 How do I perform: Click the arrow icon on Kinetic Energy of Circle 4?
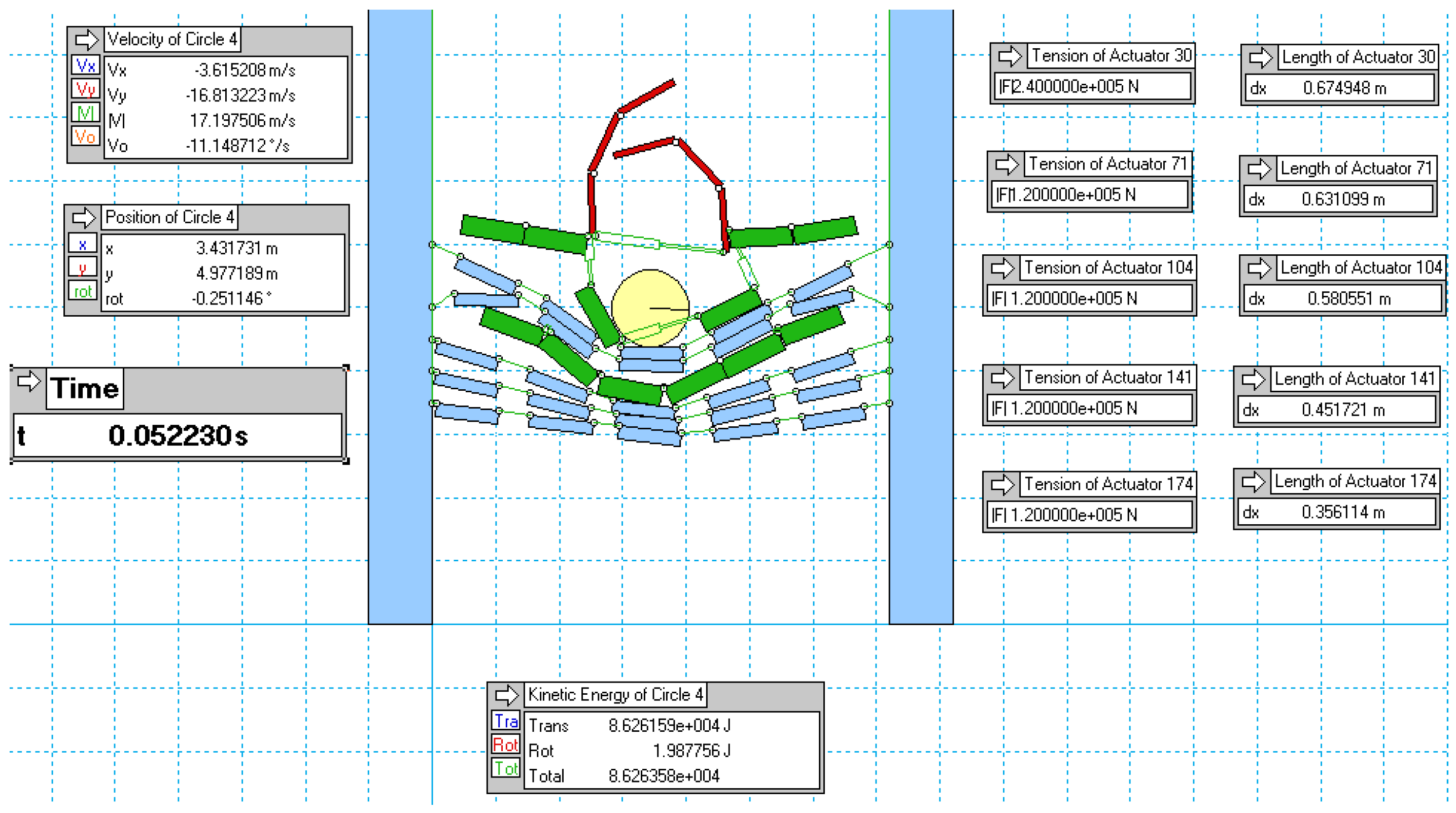click(506, 695)
